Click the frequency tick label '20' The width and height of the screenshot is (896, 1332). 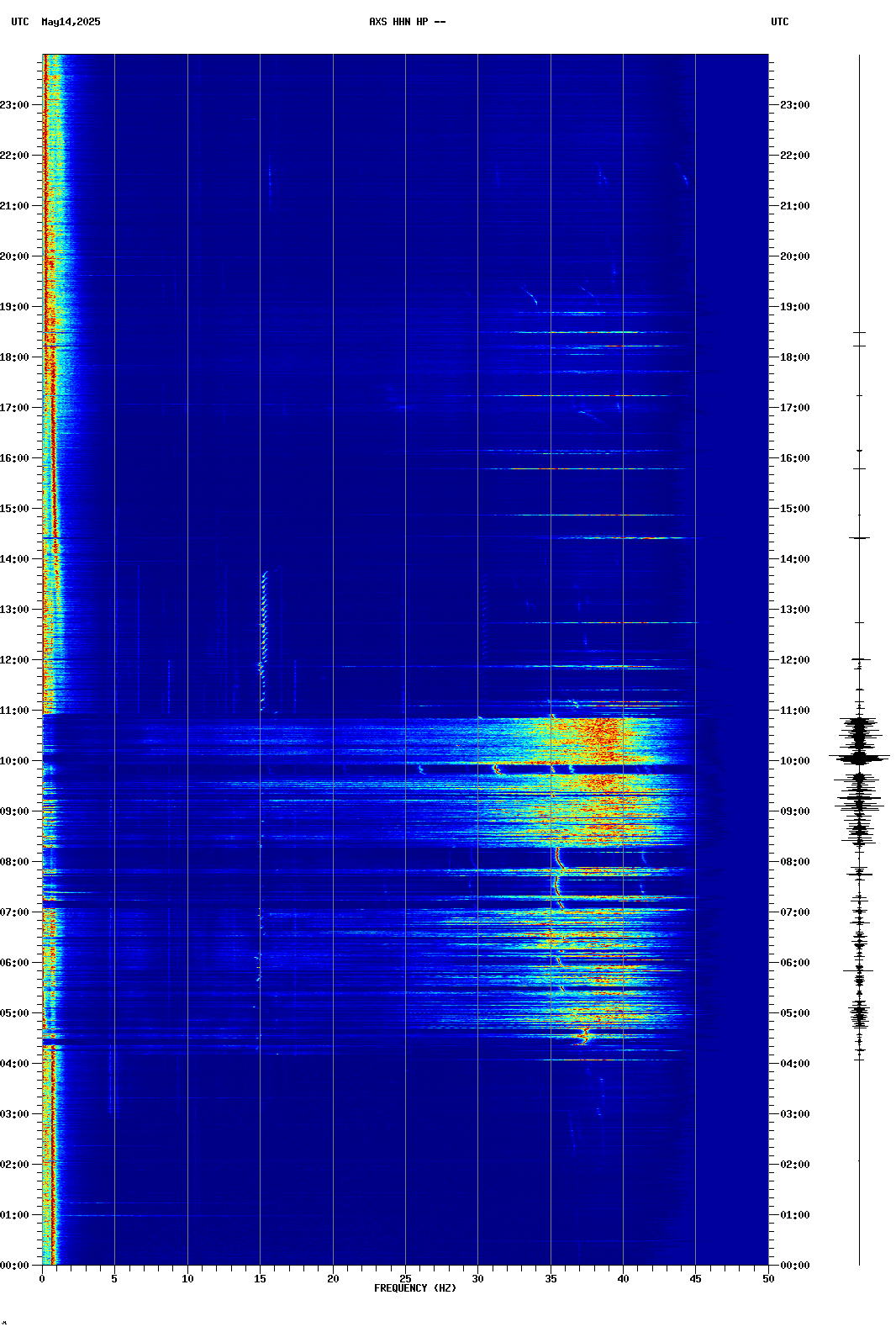(x=333, y=1279)
